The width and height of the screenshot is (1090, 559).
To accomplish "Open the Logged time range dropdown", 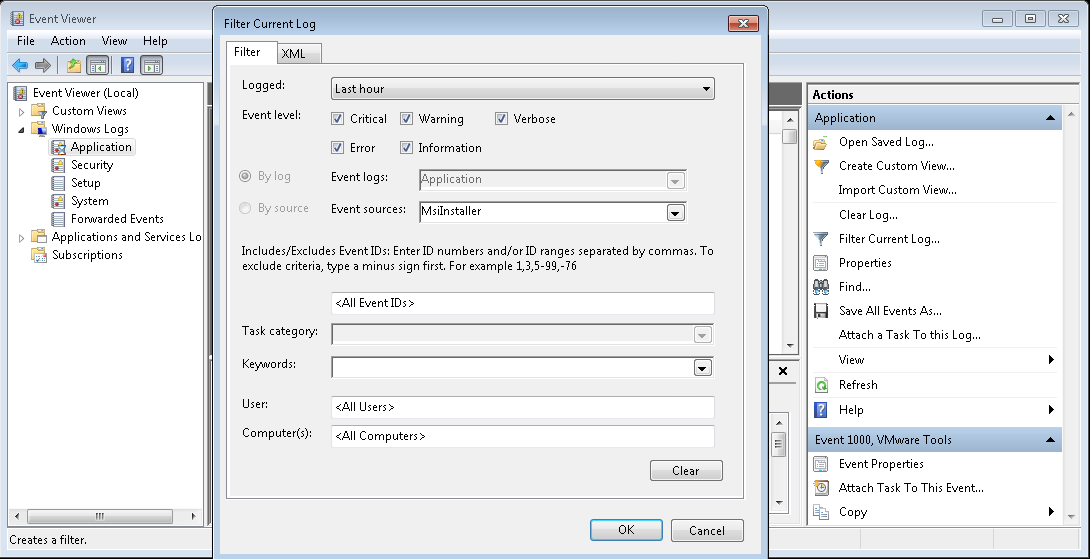I will (523, 88).
